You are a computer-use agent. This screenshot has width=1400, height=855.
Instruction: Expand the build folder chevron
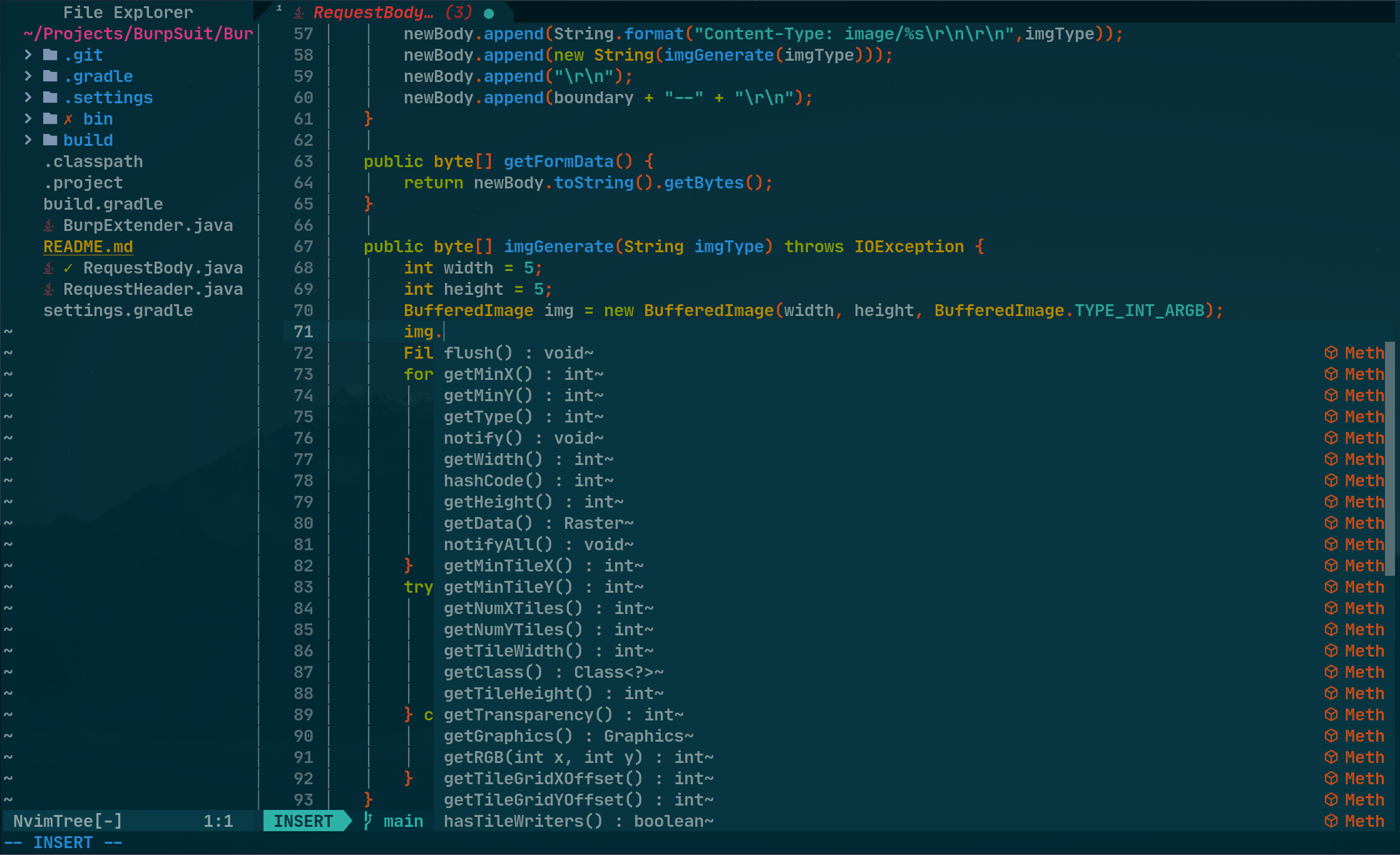pos(28,140)
